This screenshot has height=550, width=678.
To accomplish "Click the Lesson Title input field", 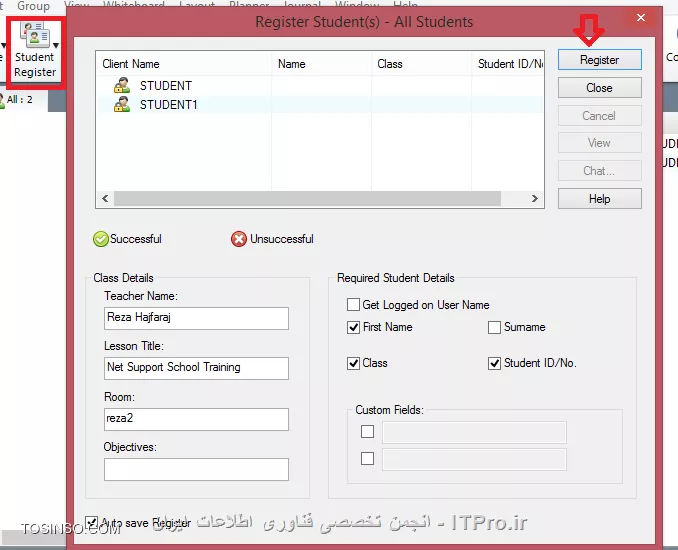I will 196,368.
